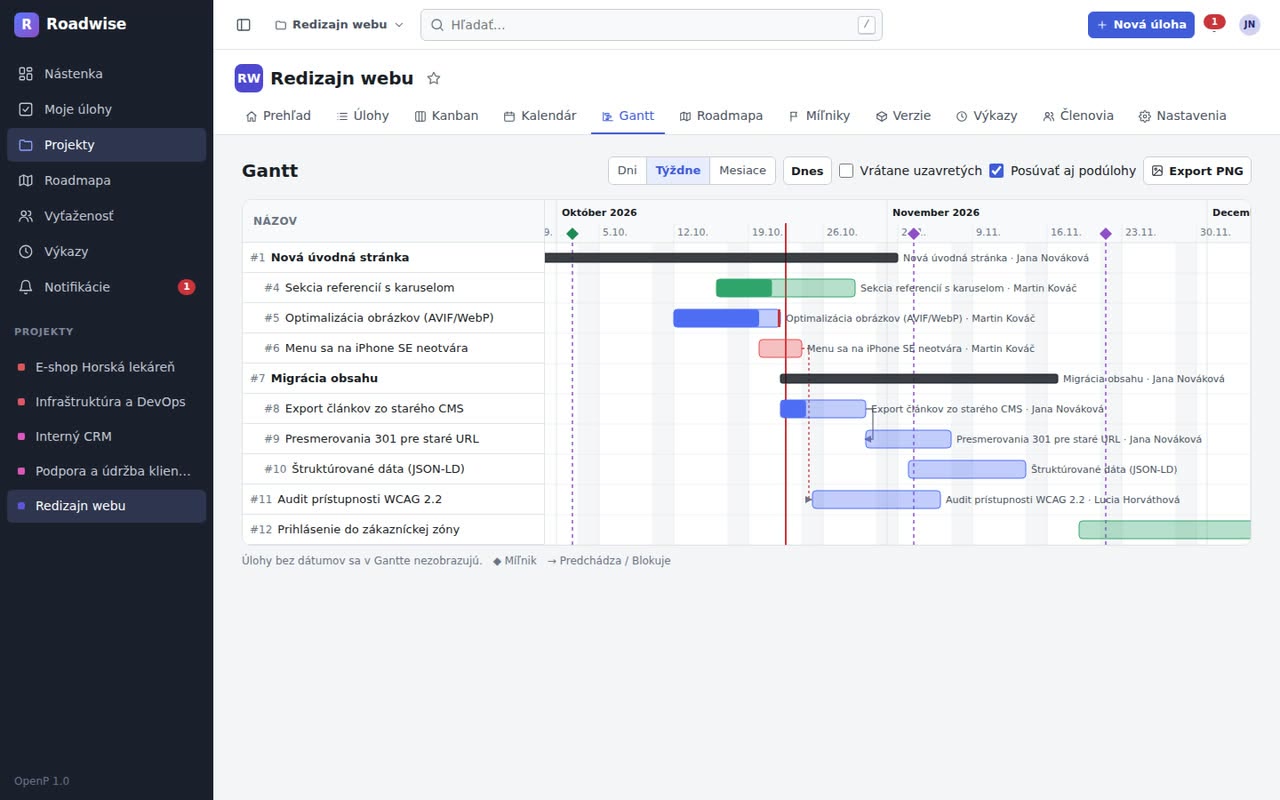Switch to the Kalendár tab

tap(540, 116)
